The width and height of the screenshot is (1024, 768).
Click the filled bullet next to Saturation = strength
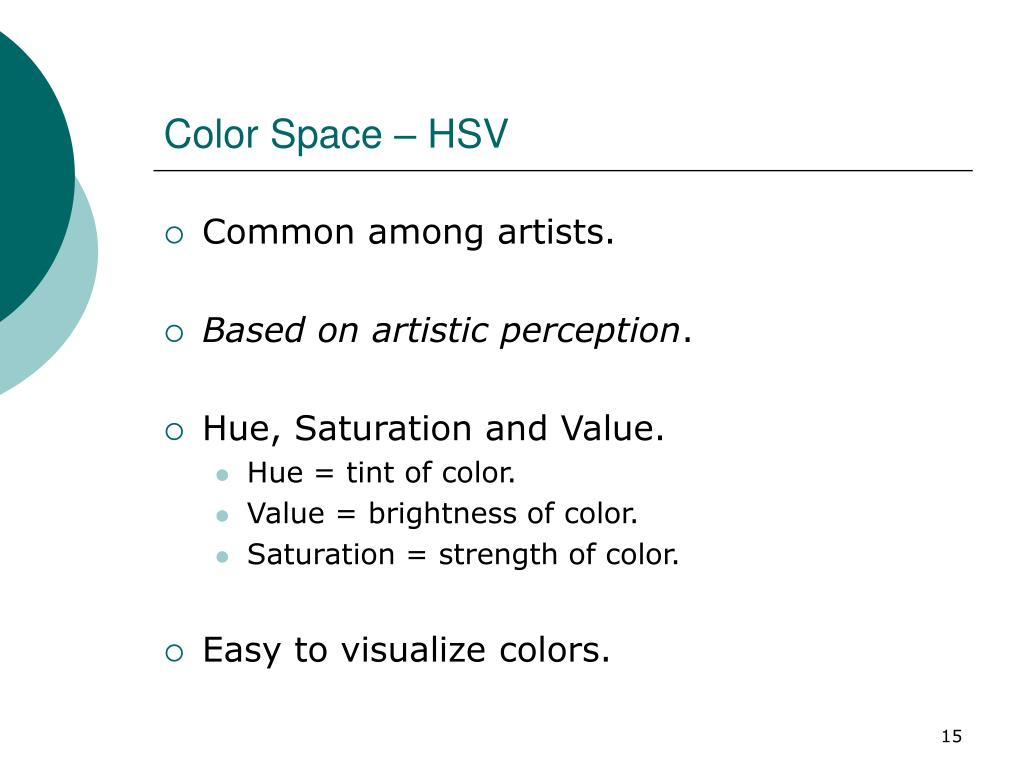pyautogui.click(x=222, y=557)
